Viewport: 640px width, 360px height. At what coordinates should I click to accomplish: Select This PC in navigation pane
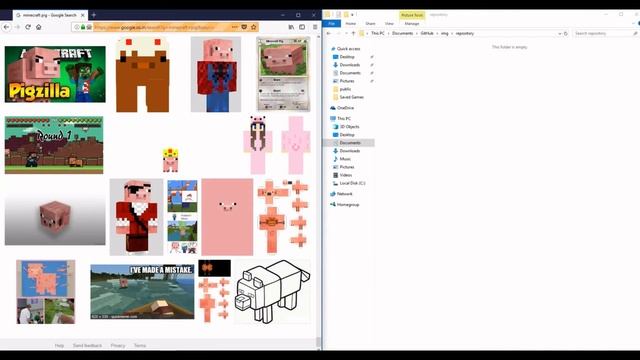pos(344,118)
